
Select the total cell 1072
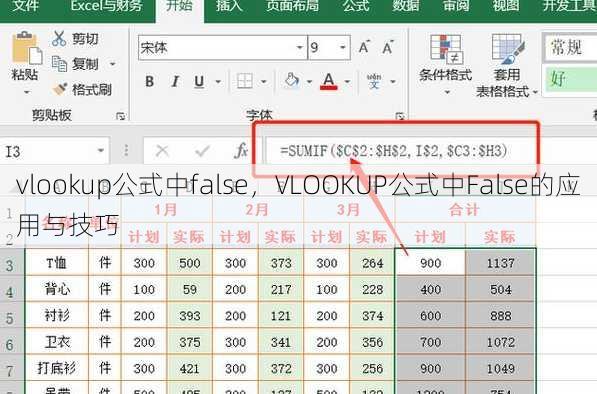pyautogui.click(x=501, y=342)
